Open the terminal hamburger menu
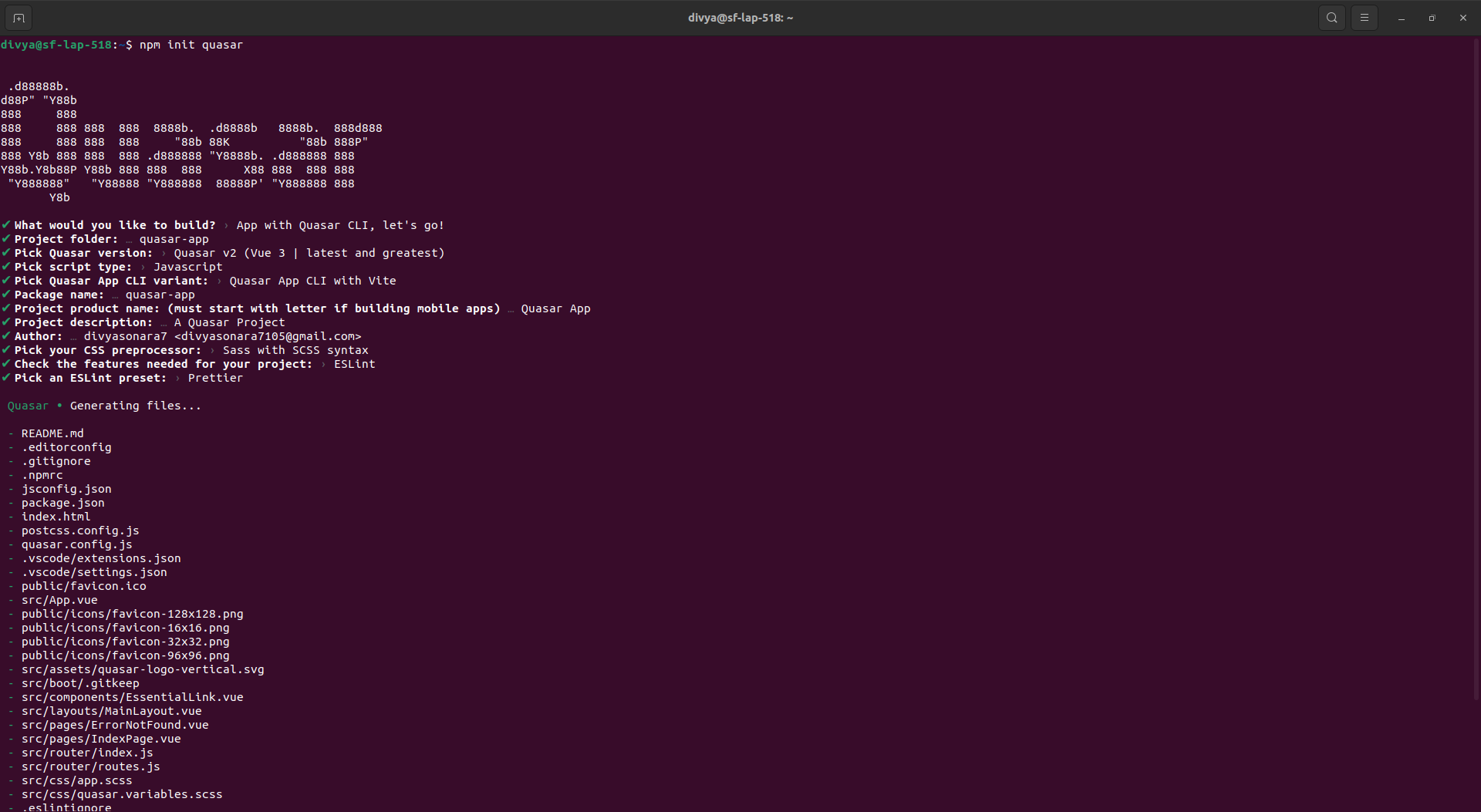 pyautogui.click(x=1364, y=18)
